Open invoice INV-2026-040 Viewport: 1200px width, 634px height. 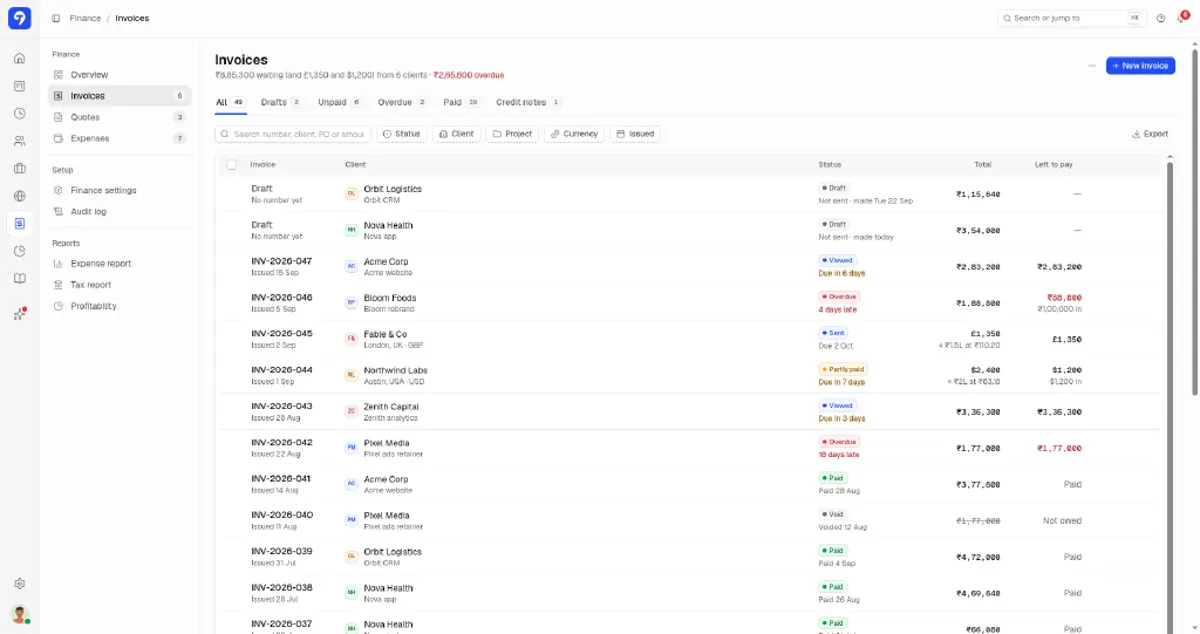tap(282, 515)
